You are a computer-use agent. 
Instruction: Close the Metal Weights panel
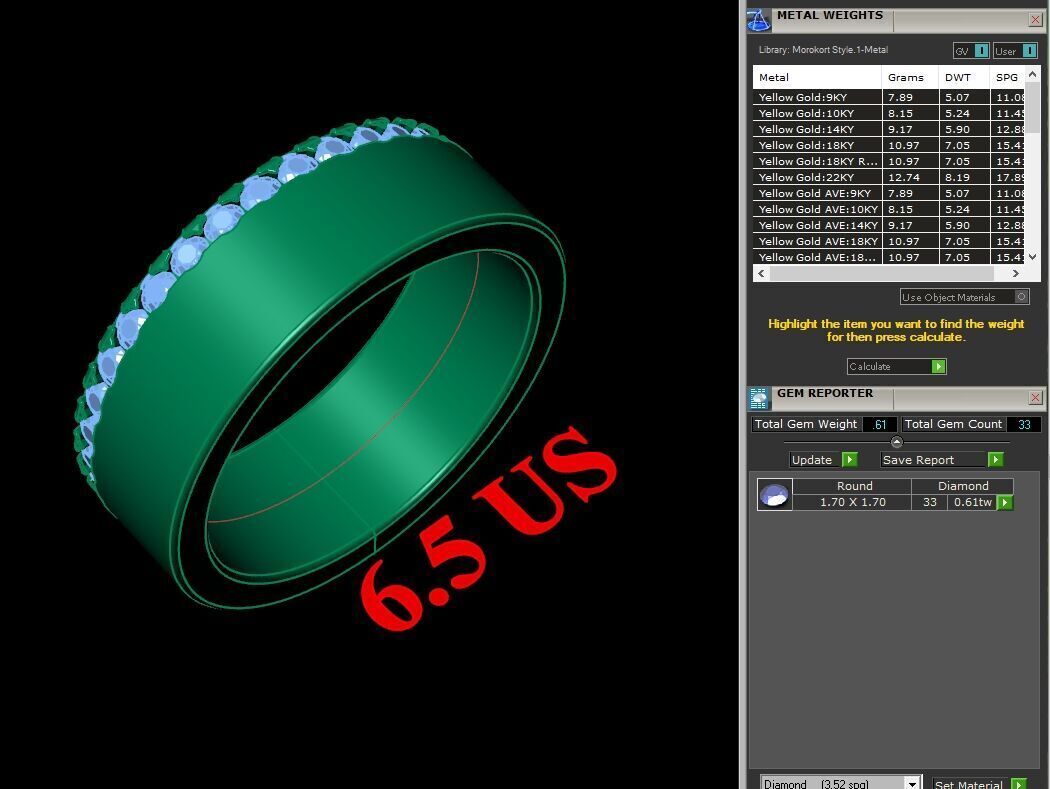tap(1035, 20)
